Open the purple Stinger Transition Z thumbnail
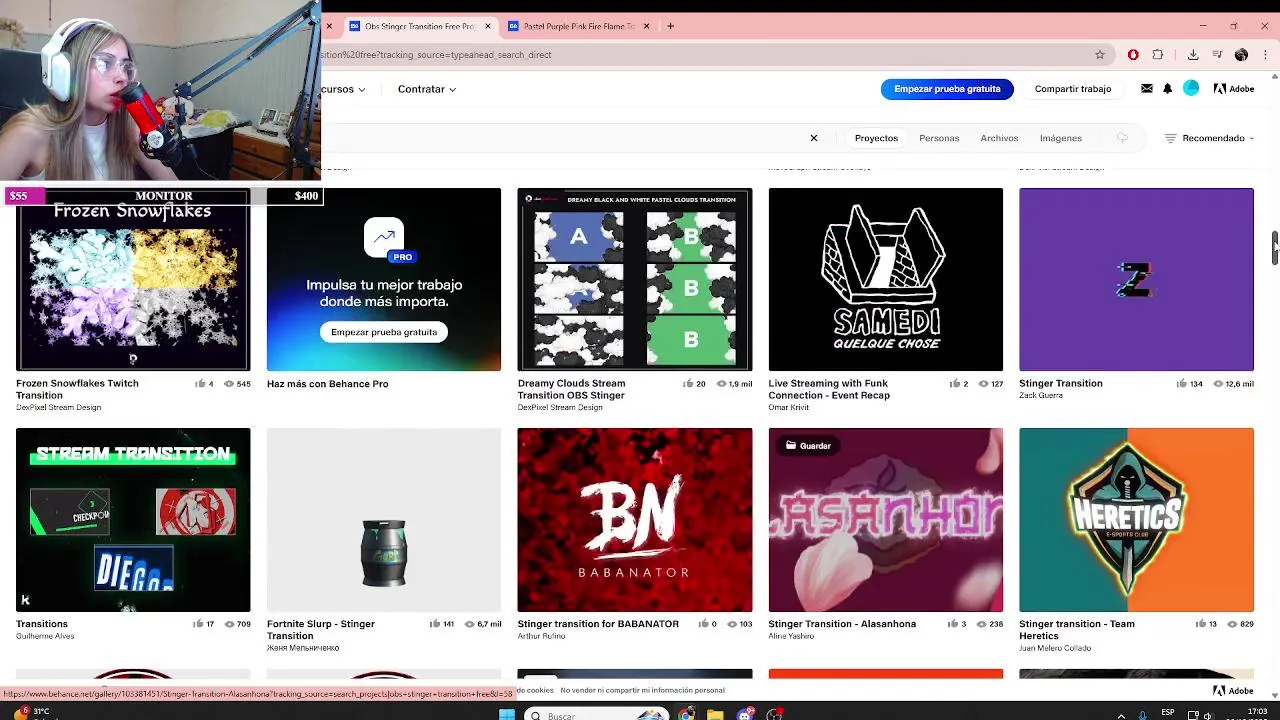Screen dimensions: 1280x720 pos(1136,279)
